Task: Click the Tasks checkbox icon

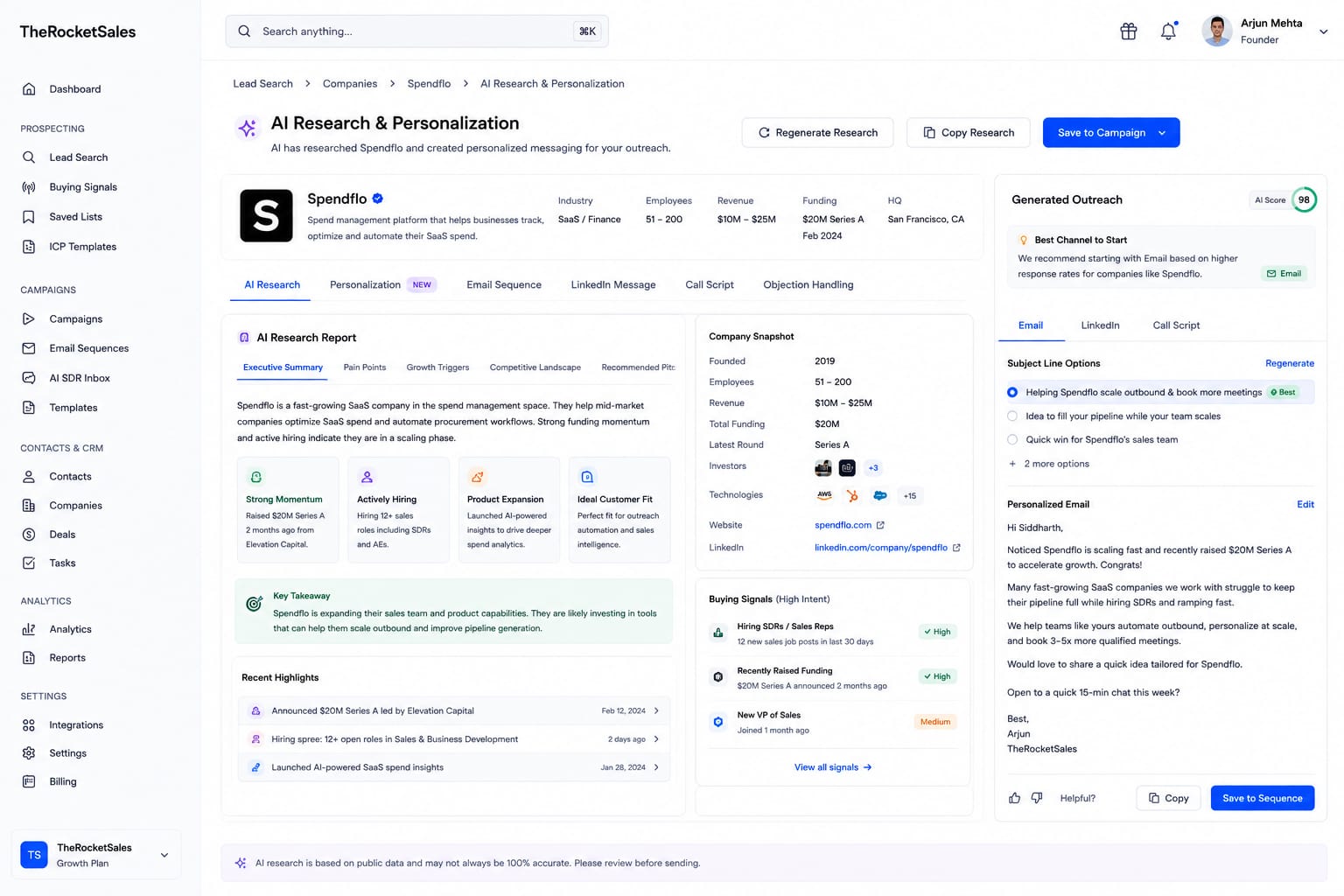Action: click(29, 563)
